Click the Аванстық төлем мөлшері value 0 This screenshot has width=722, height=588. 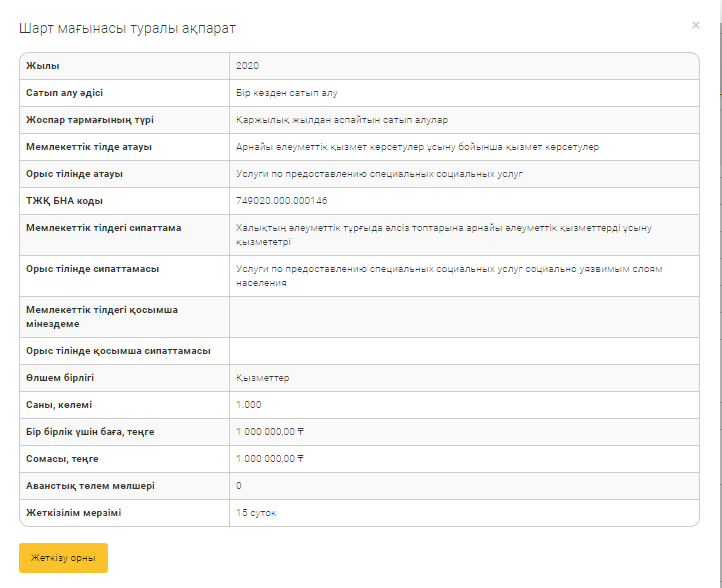click(239, 486)
